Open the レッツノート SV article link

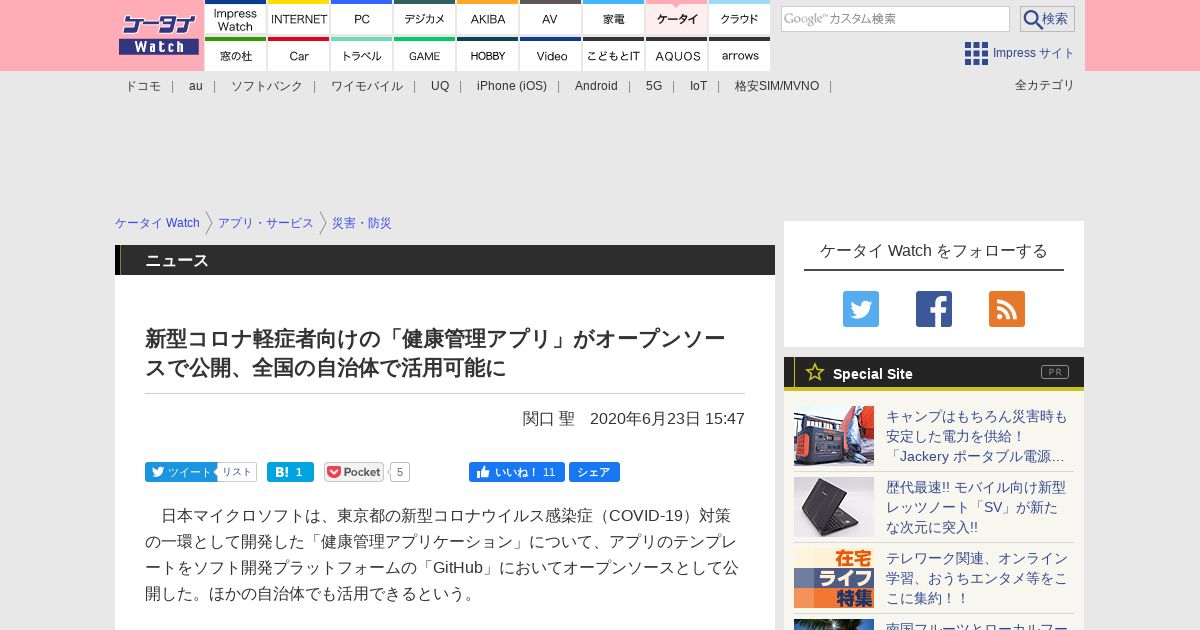976,507
